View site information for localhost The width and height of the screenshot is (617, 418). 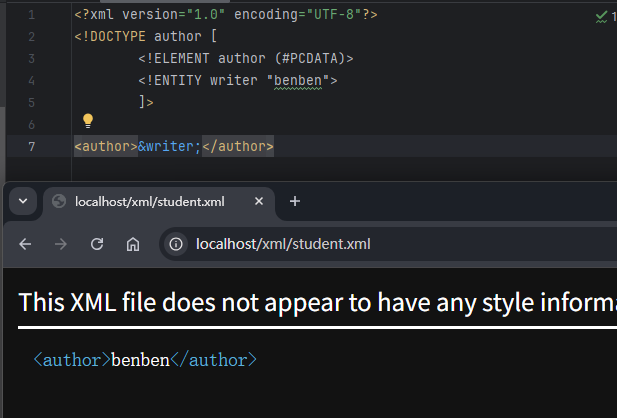[176, 244]
